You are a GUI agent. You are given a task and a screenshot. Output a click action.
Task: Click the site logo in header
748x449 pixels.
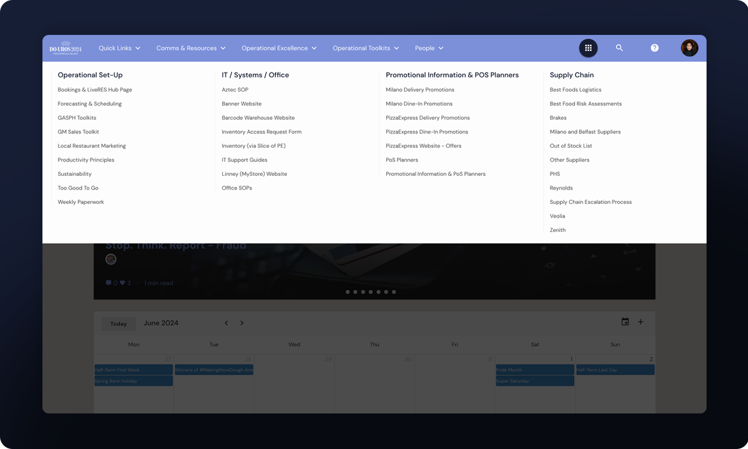click(66, 48)
